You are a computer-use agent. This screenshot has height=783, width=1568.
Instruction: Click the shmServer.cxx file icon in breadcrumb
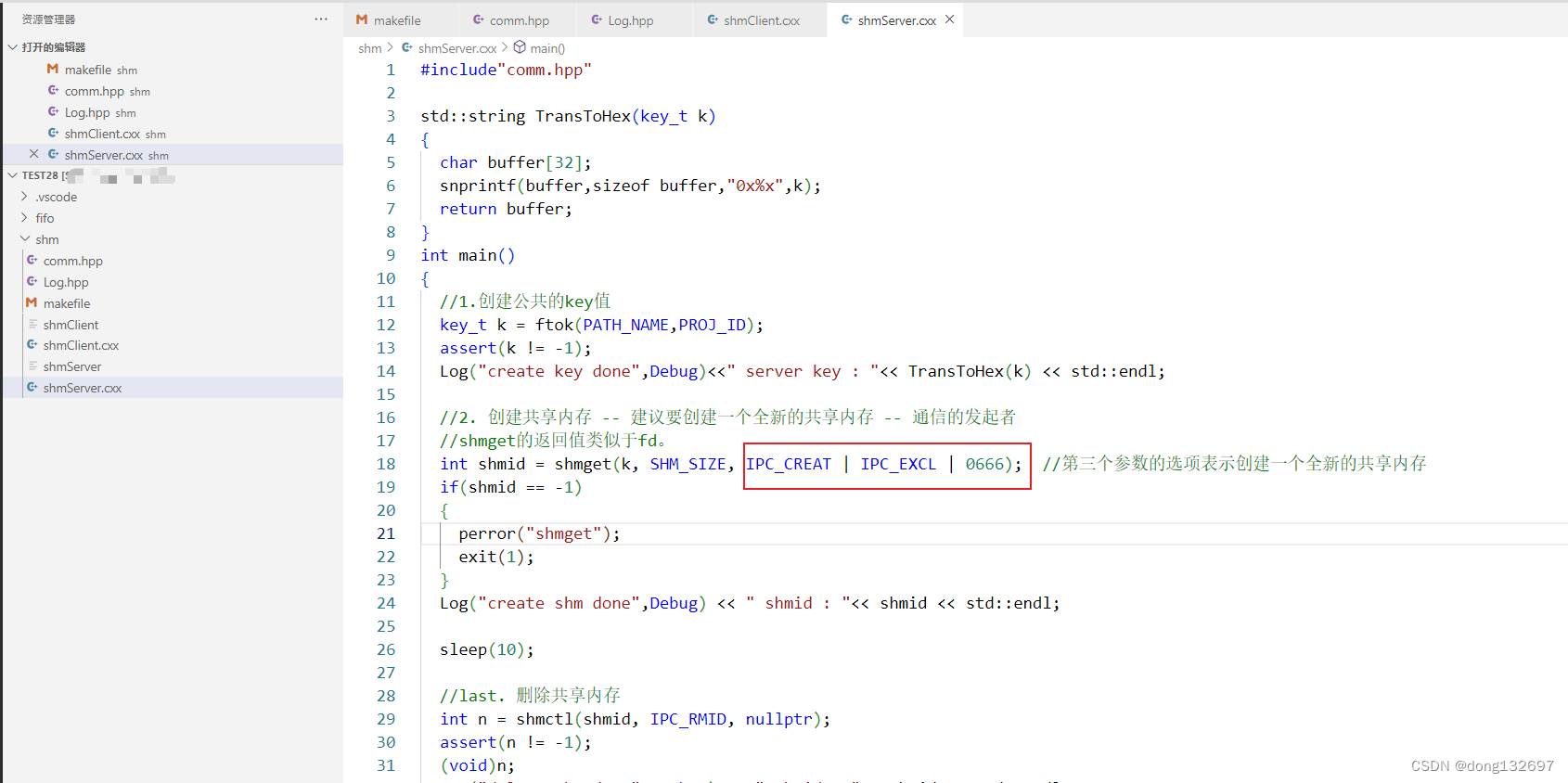[x=407, y=47]
